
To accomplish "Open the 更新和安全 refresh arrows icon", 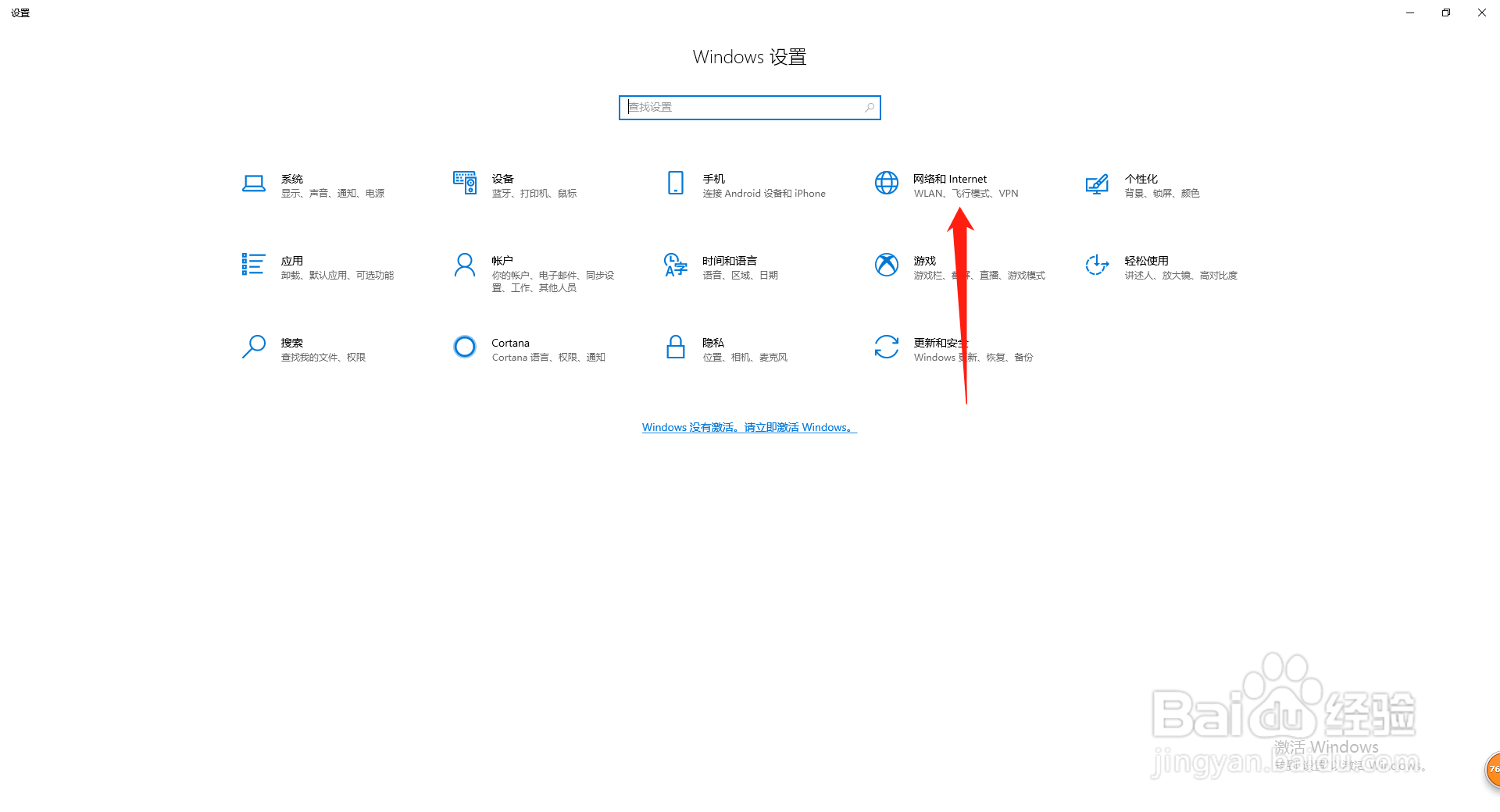I will point(887,347).
